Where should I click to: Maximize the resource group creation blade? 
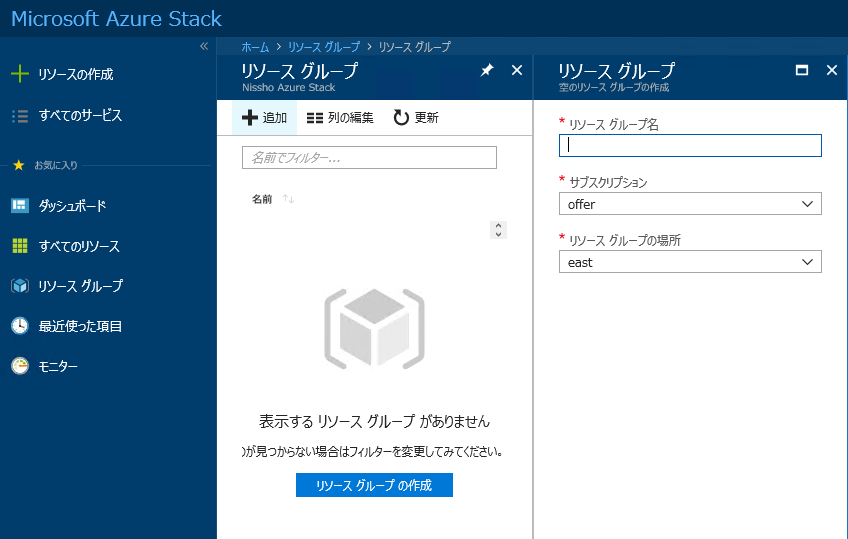[x=802, y=70]
